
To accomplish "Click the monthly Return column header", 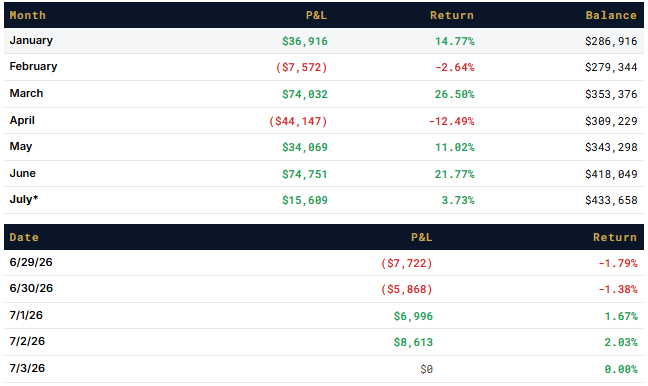I will pos(452,15).
